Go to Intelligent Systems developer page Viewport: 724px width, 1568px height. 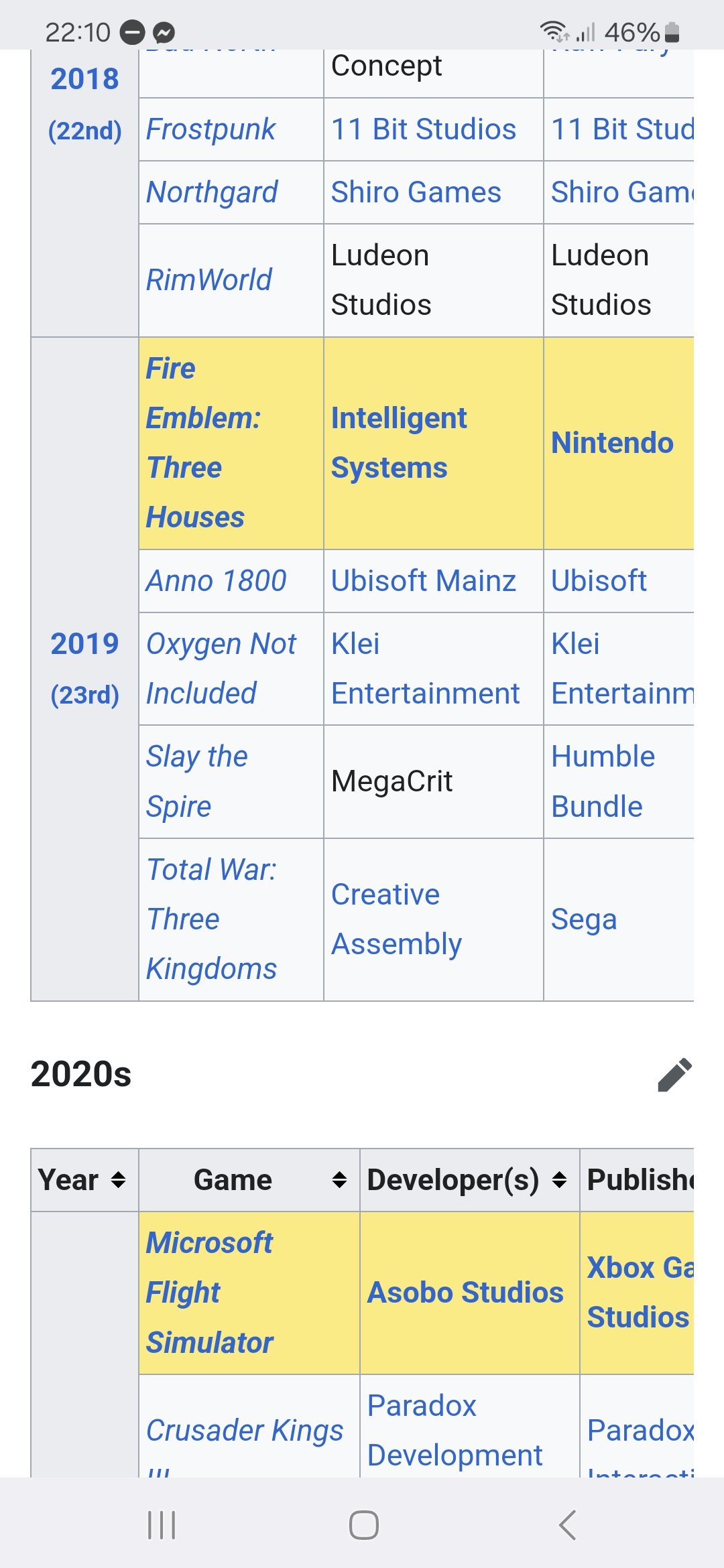[398, 443]
